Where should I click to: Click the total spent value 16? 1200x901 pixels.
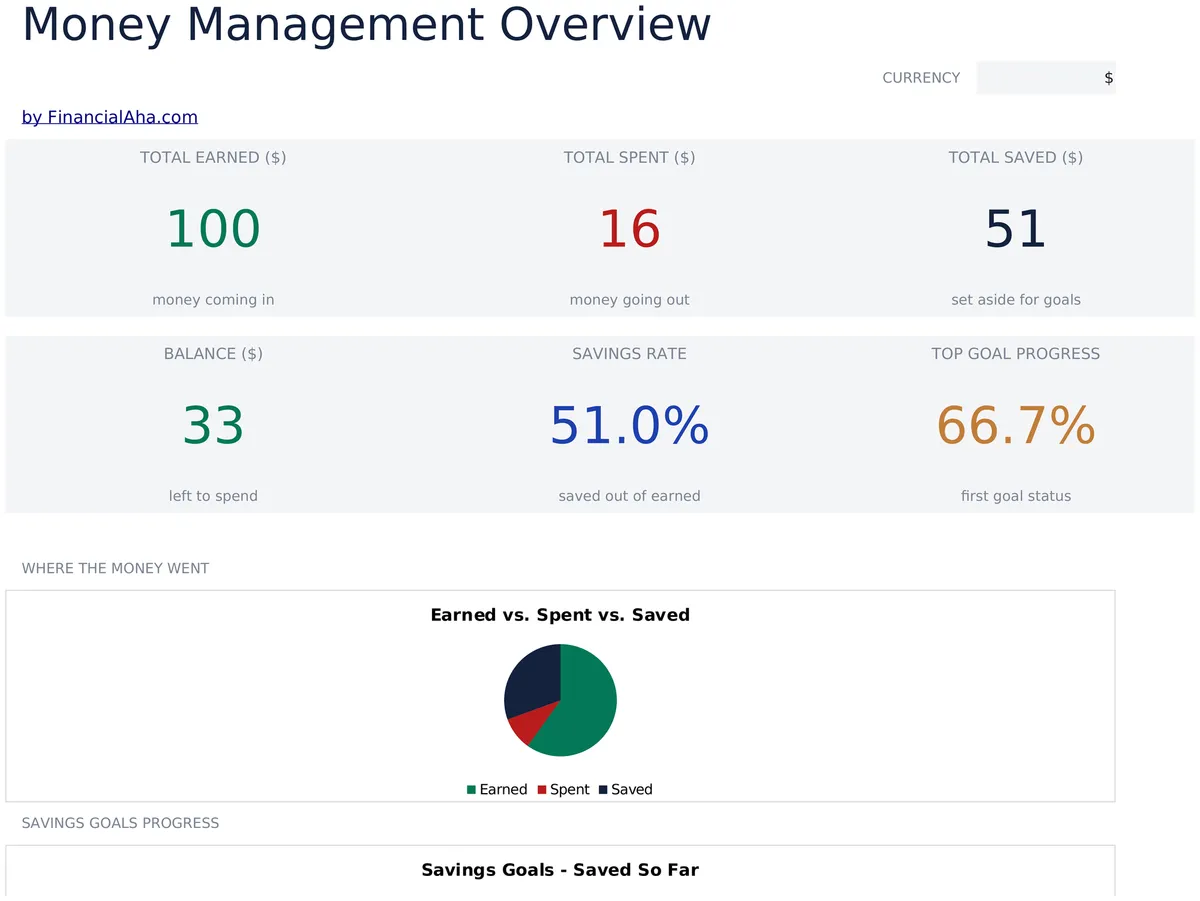[x=629, y=229]
